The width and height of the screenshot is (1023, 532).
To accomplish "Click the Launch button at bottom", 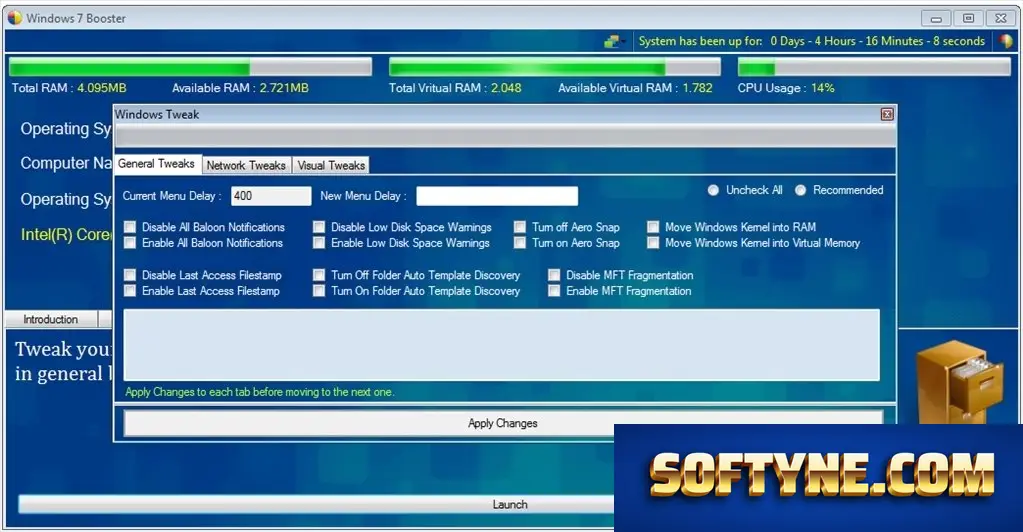I will click(x=510, y=505).
